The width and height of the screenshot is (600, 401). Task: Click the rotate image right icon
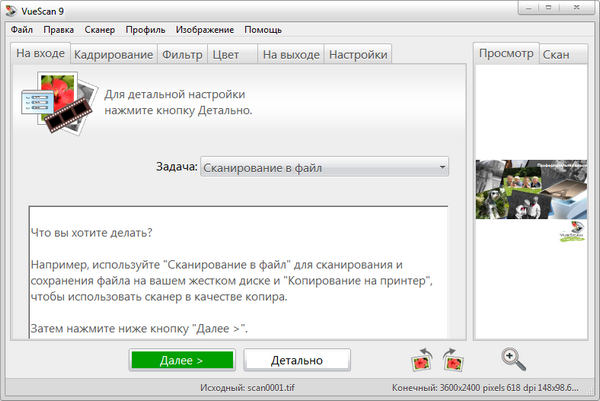tap(452, 360)
